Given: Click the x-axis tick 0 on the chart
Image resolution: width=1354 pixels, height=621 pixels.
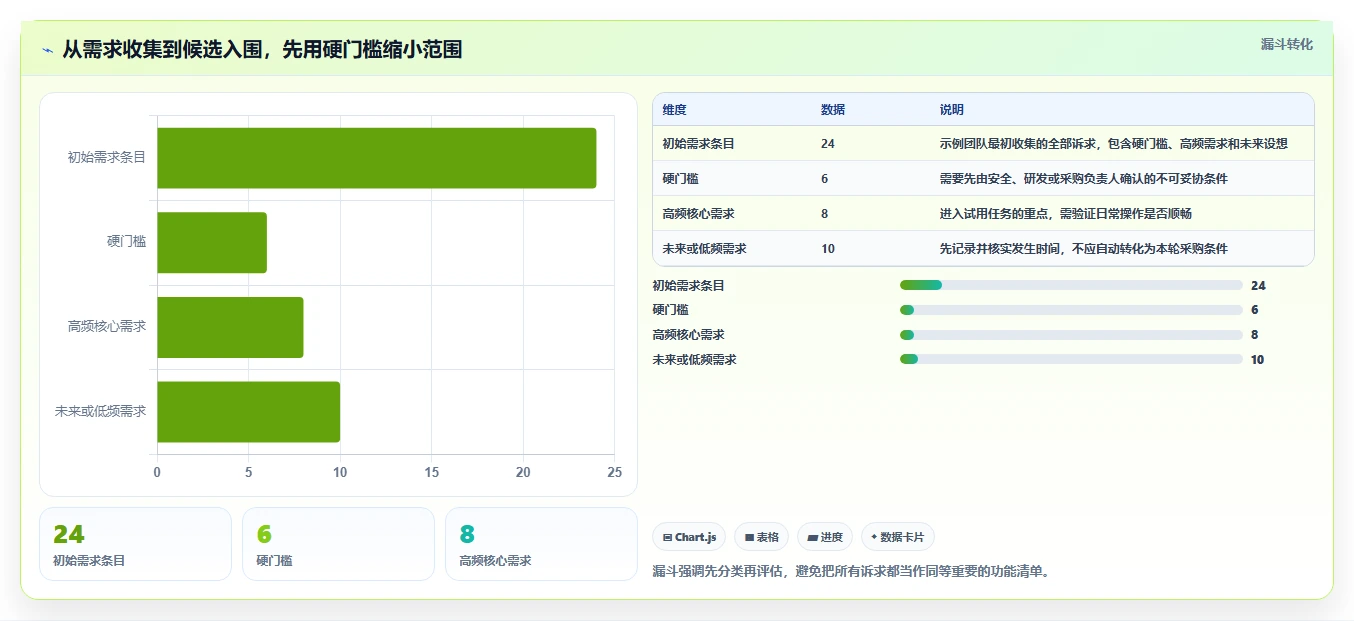Looking at the screenshot, I should (x=157, y=472).
